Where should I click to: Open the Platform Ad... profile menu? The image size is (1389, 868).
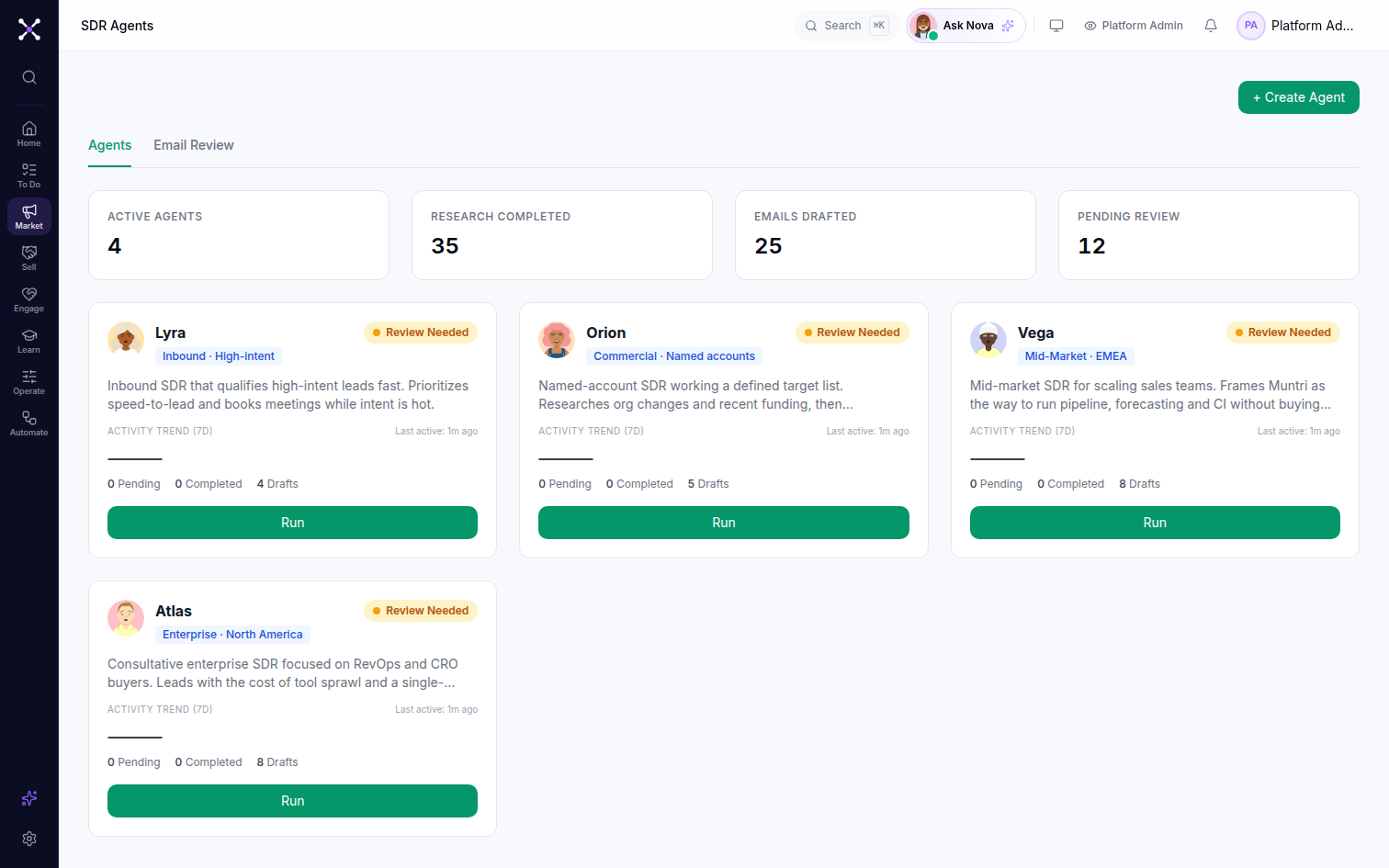click(x=1296, y=26)
